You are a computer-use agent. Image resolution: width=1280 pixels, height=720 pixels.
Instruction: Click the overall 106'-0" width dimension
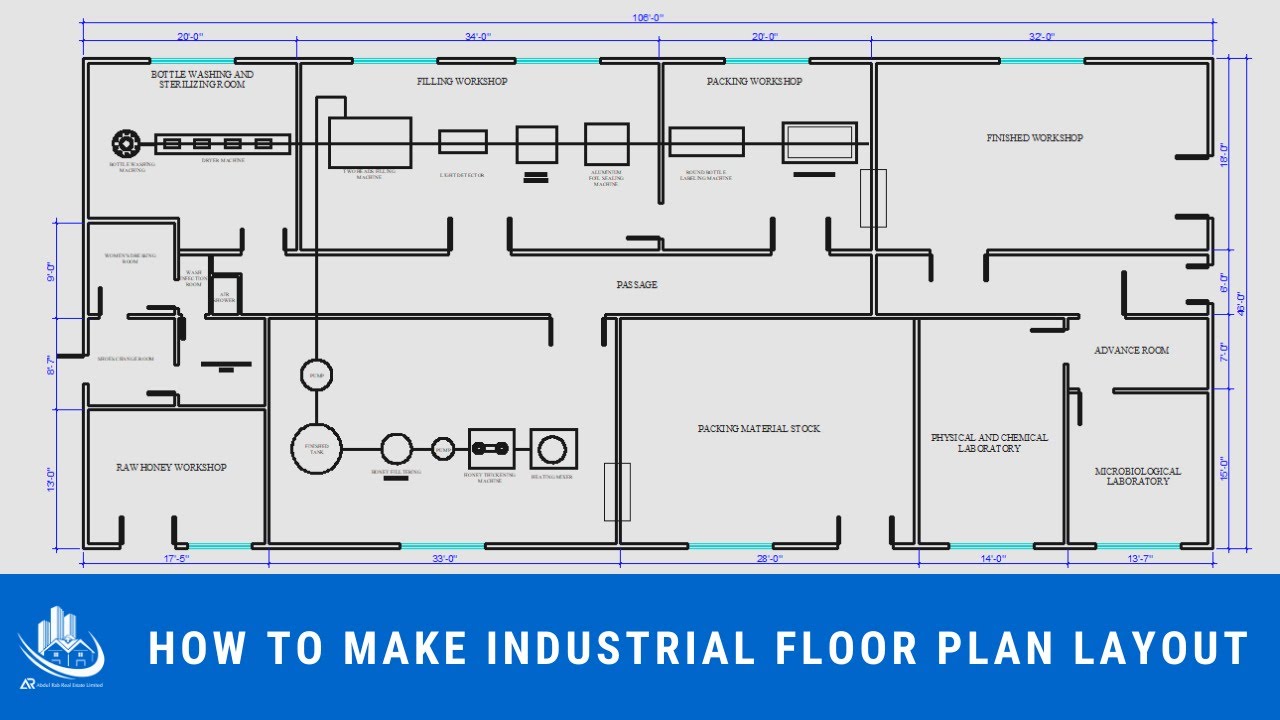point(647,17)
